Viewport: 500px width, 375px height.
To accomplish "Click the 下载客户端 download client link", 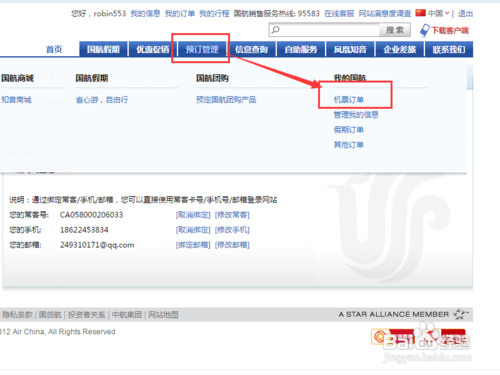I will click(x=450, y=30).
